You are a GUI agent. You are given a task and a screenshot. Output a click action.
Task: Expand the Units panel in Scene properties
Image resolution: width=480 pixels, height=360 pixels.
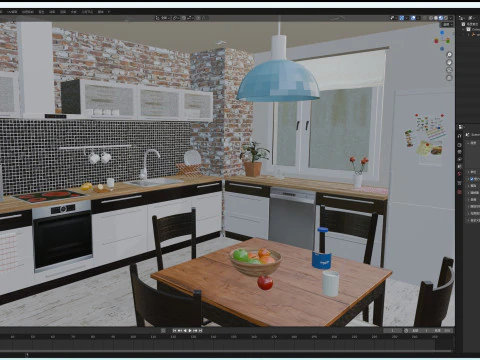coord(468,172)
